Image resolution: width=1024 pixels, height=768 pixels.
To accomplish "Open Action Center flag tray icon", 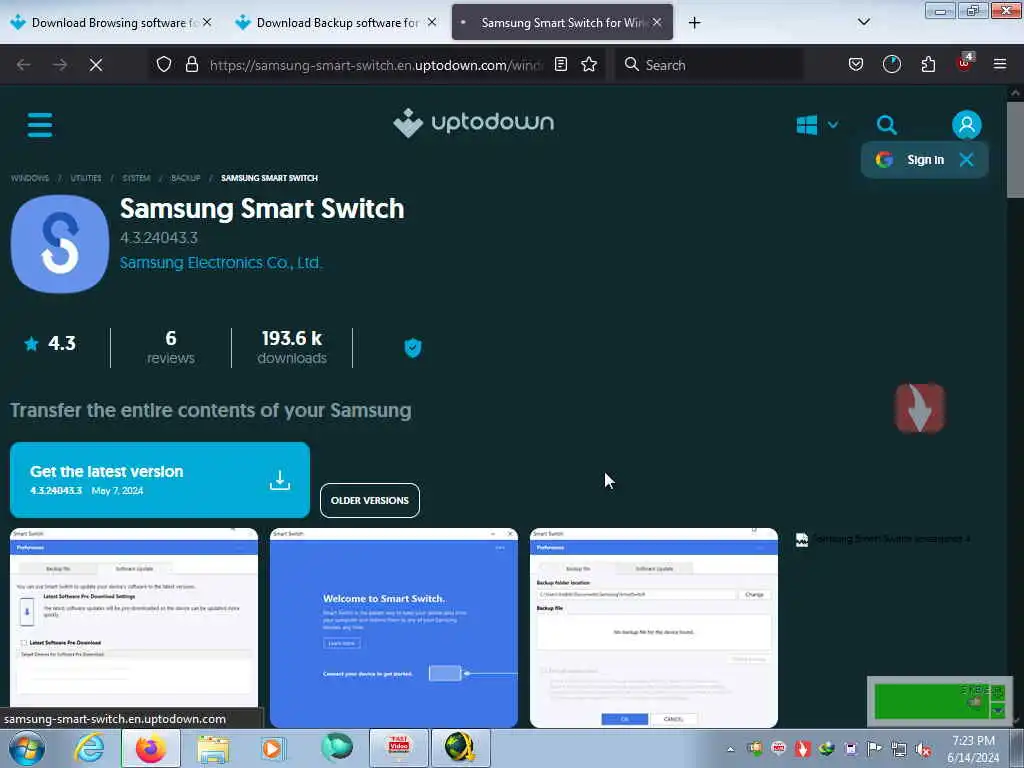I will [x=874, y=749].
